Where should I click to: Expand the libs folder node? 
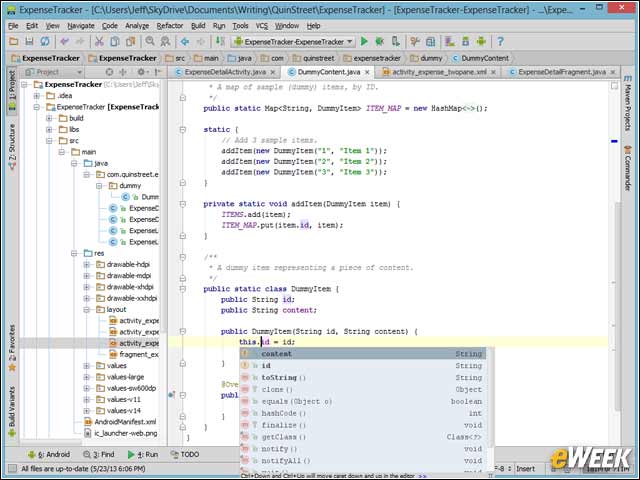coord(49,129)
